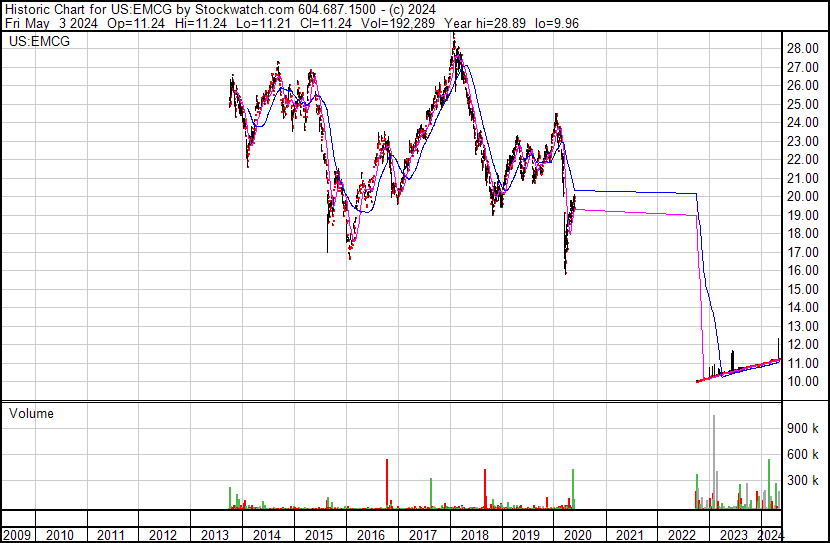Select the 2020 year marker on time axis
The image size is (830, 543).
tap(579, 535)
